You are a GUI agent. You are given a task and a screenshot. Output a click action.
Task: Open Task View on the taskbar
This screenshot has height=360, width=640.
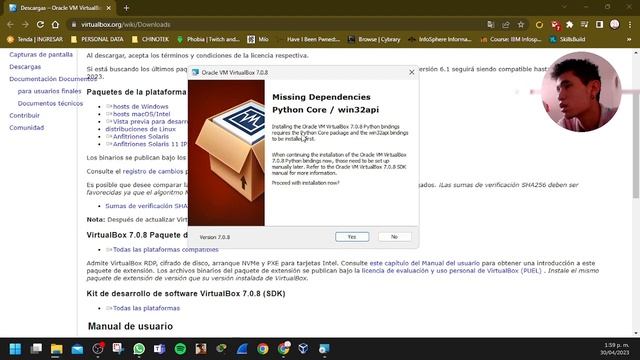click(36, 349)
